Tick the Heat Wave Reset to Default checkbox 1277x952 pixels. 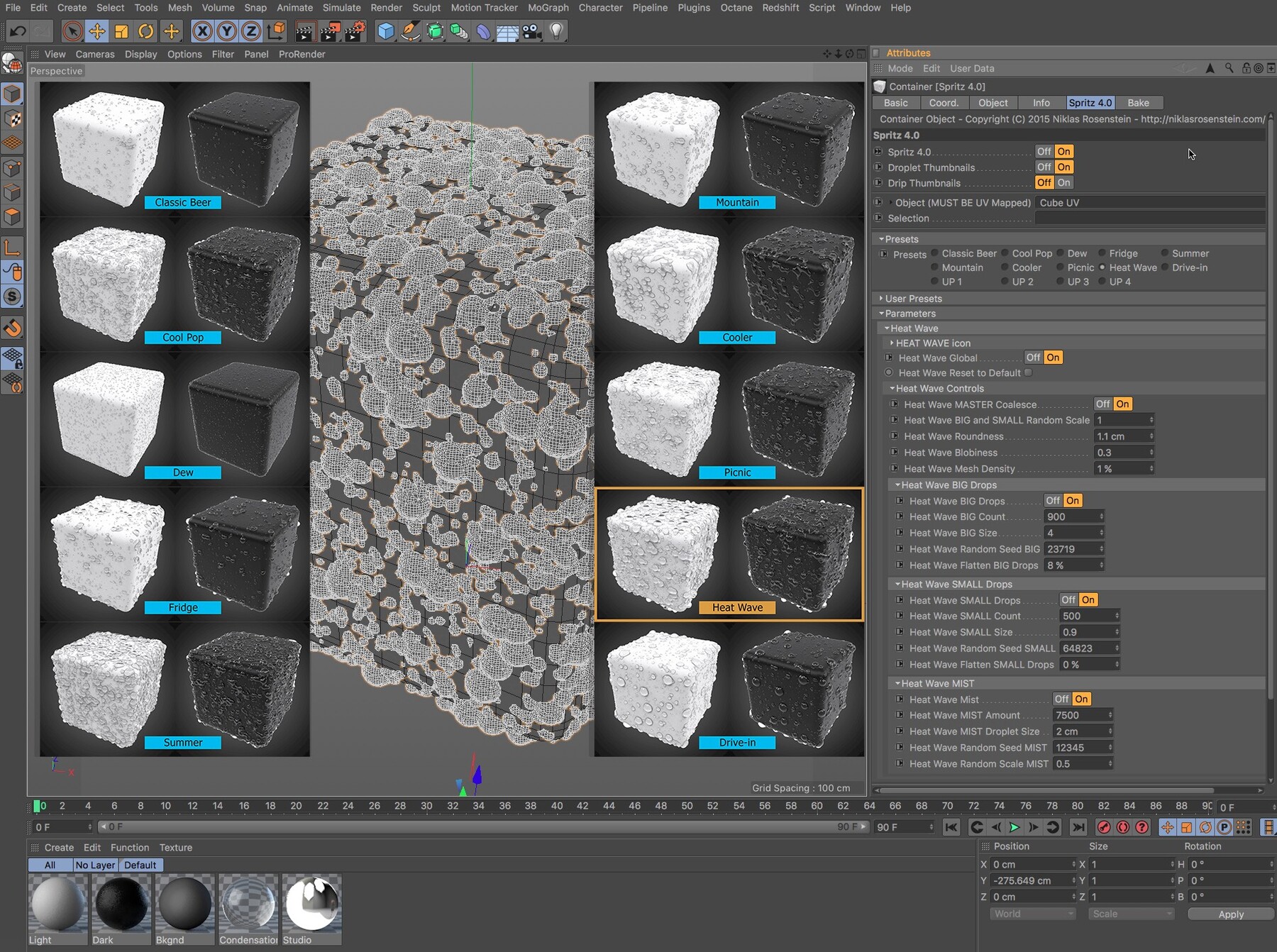click(x=1028, y=372)
